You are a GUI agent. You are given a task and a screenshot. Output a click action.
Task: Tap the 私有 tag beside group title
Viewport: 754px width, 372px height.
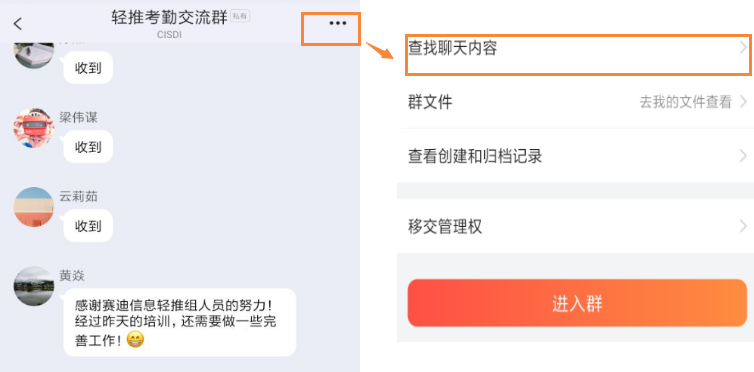[x=240, y=16]
